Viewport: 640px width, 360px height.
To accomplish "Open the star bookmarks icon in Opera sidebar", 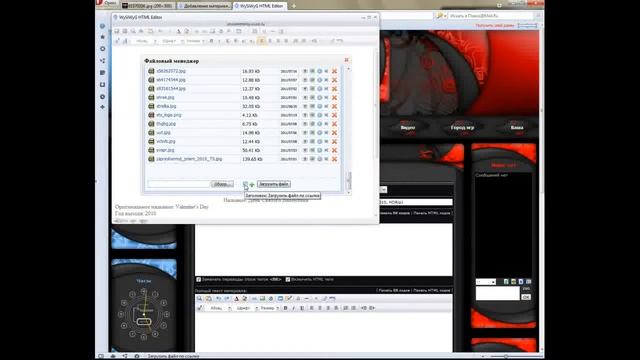I will point(102,37).
